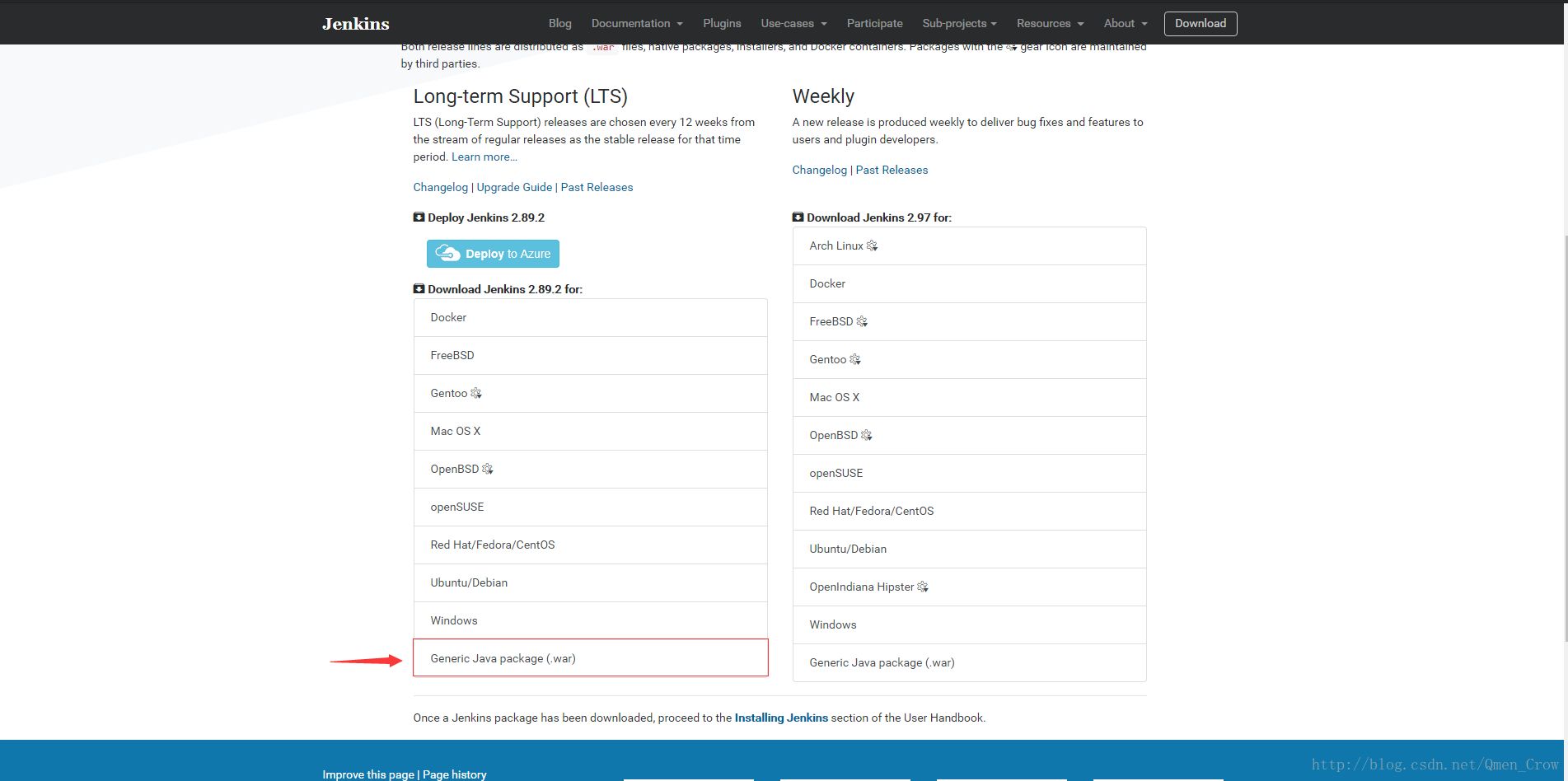This screenshot has width=1568, height=781.
Task: Download Weekly for OpenIndiana Hipster
Action: [969, 587]
